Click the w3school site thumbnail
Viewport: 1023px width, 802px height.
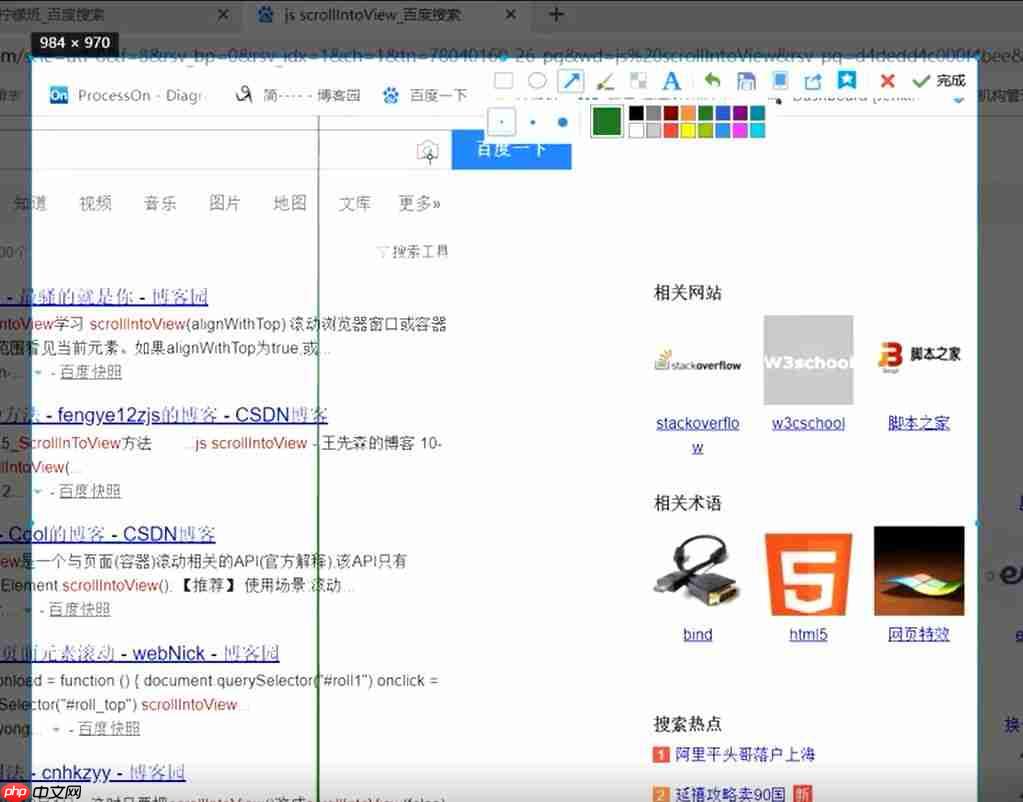(808, 360)
